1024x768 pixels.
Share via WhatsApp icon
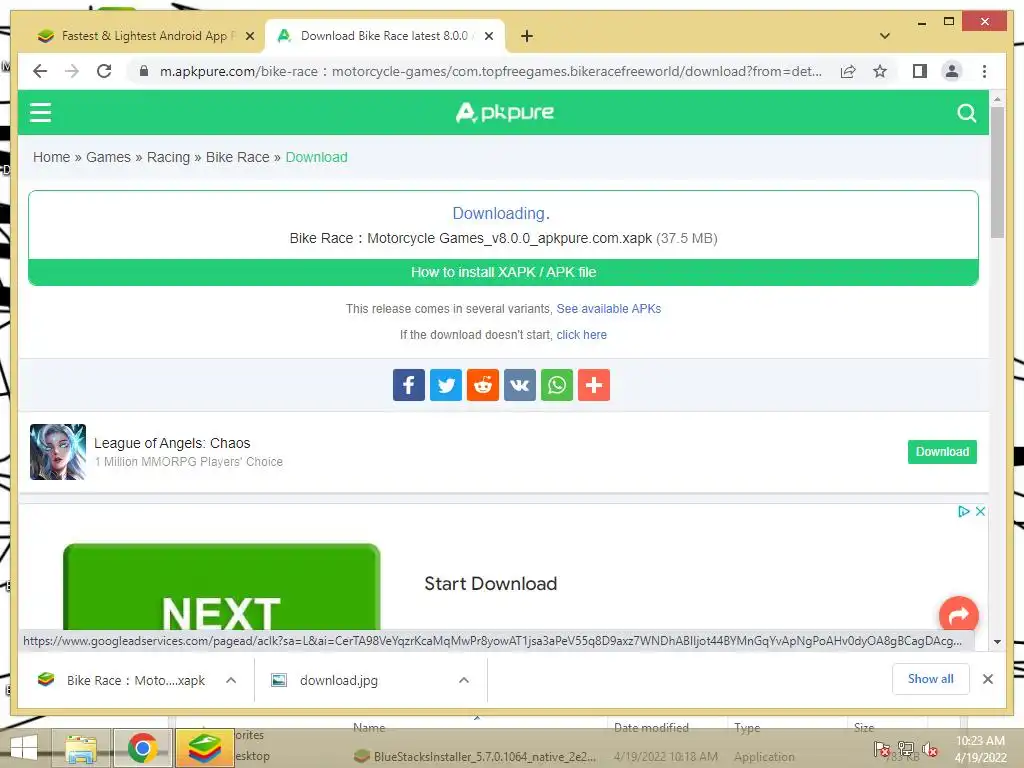[x=557, y=385]
